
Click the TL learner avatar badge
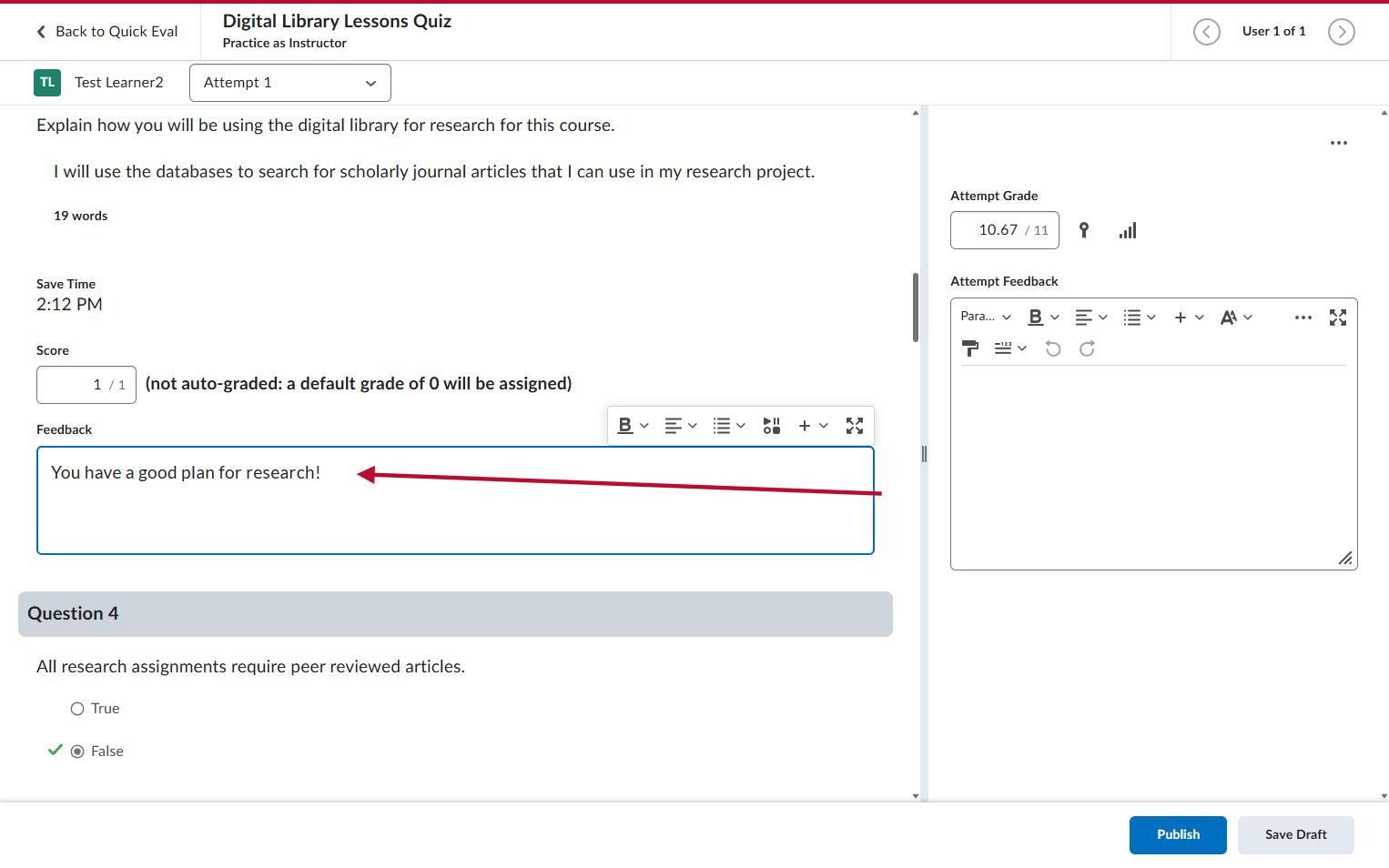47,83
